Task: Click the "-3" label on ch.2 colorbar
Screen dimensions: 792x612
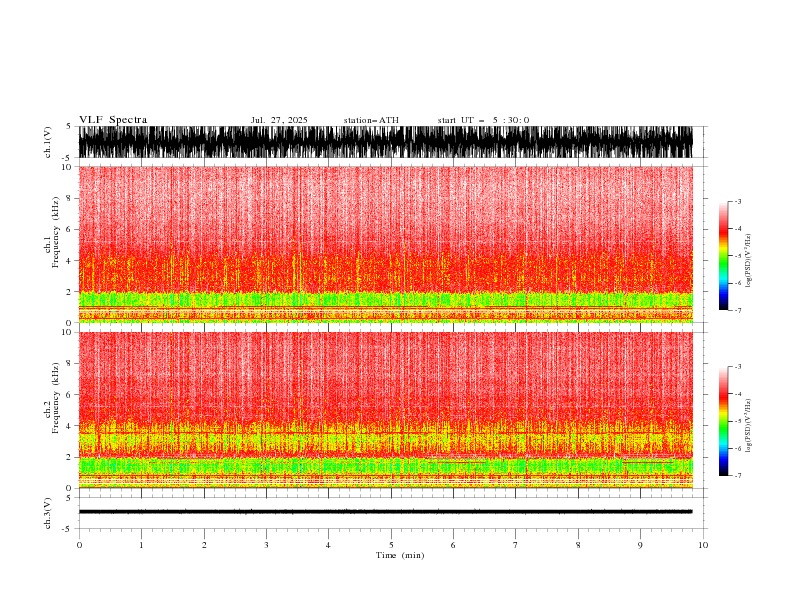Action: pos(738,367)
